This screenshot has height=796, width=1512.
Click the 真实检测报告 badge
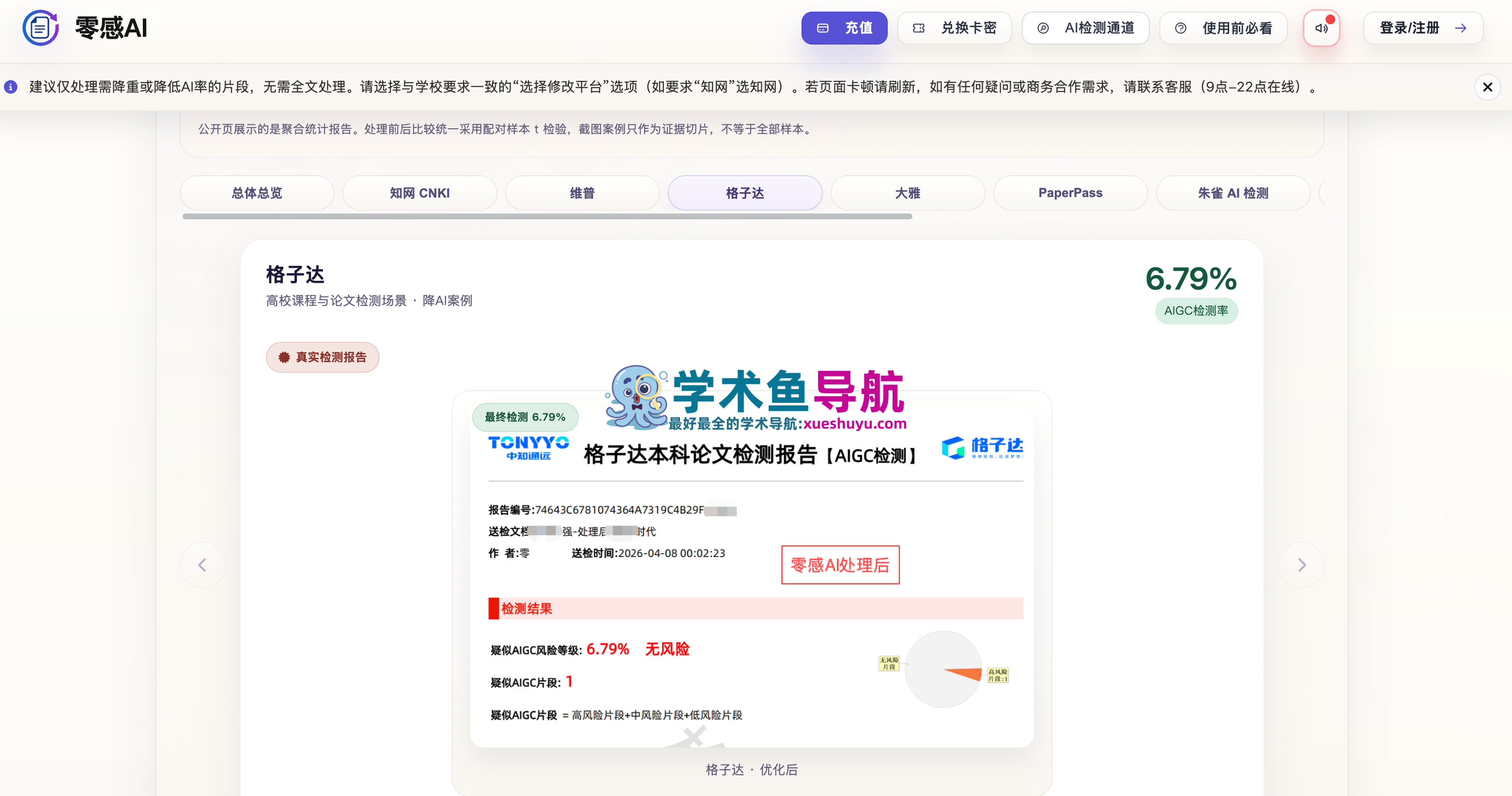point(322,357)
